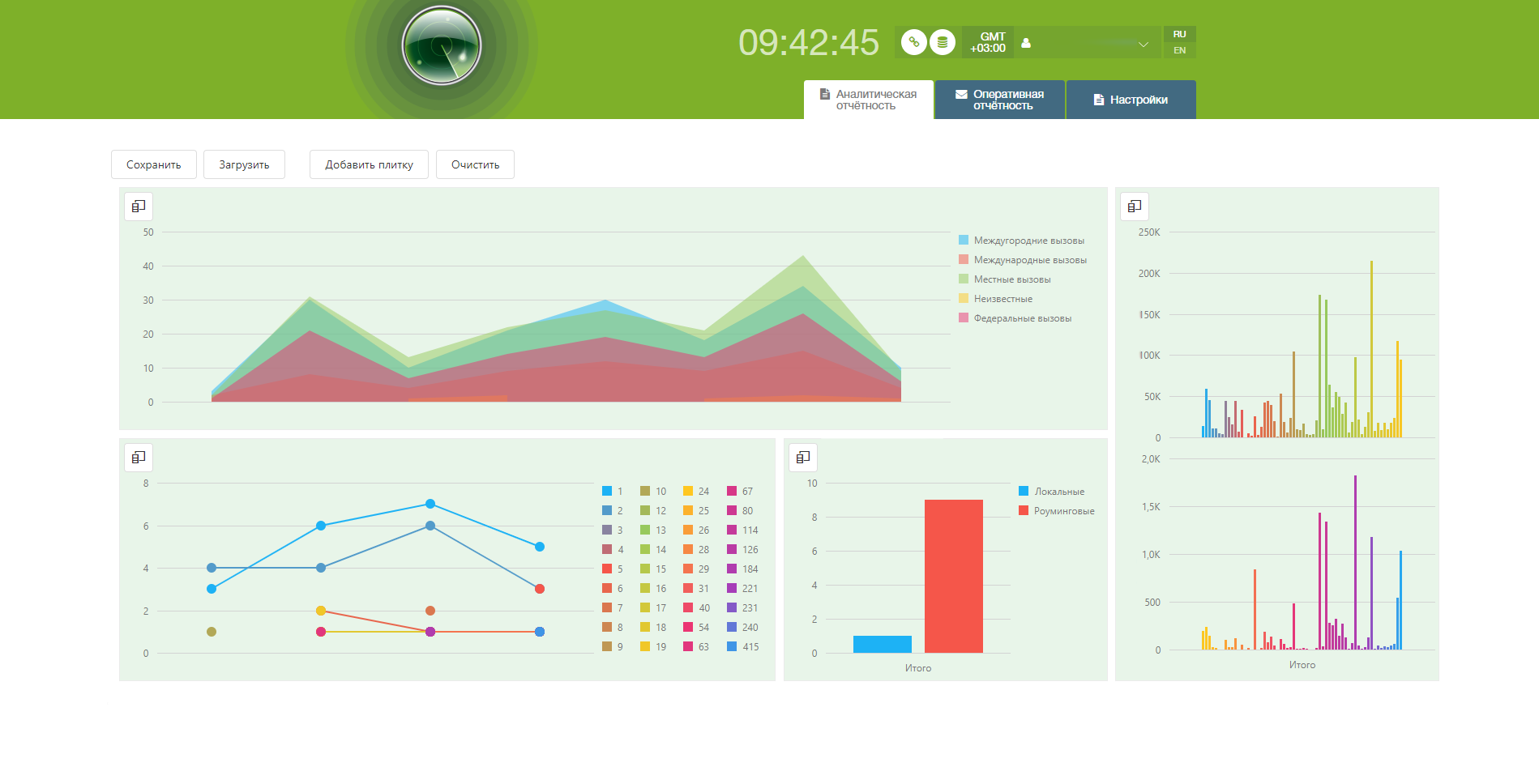Image resolution: width=1539 pixels, height=784 pixels.
Task: Click the Сохранить button
Action: [x=153, y=164]
